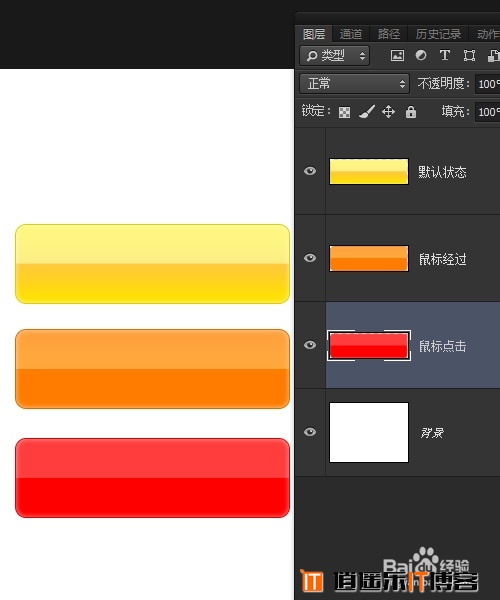The image size is (500, 600).
Task: Select the pixel layer filter icon
Action: [397, 56]
